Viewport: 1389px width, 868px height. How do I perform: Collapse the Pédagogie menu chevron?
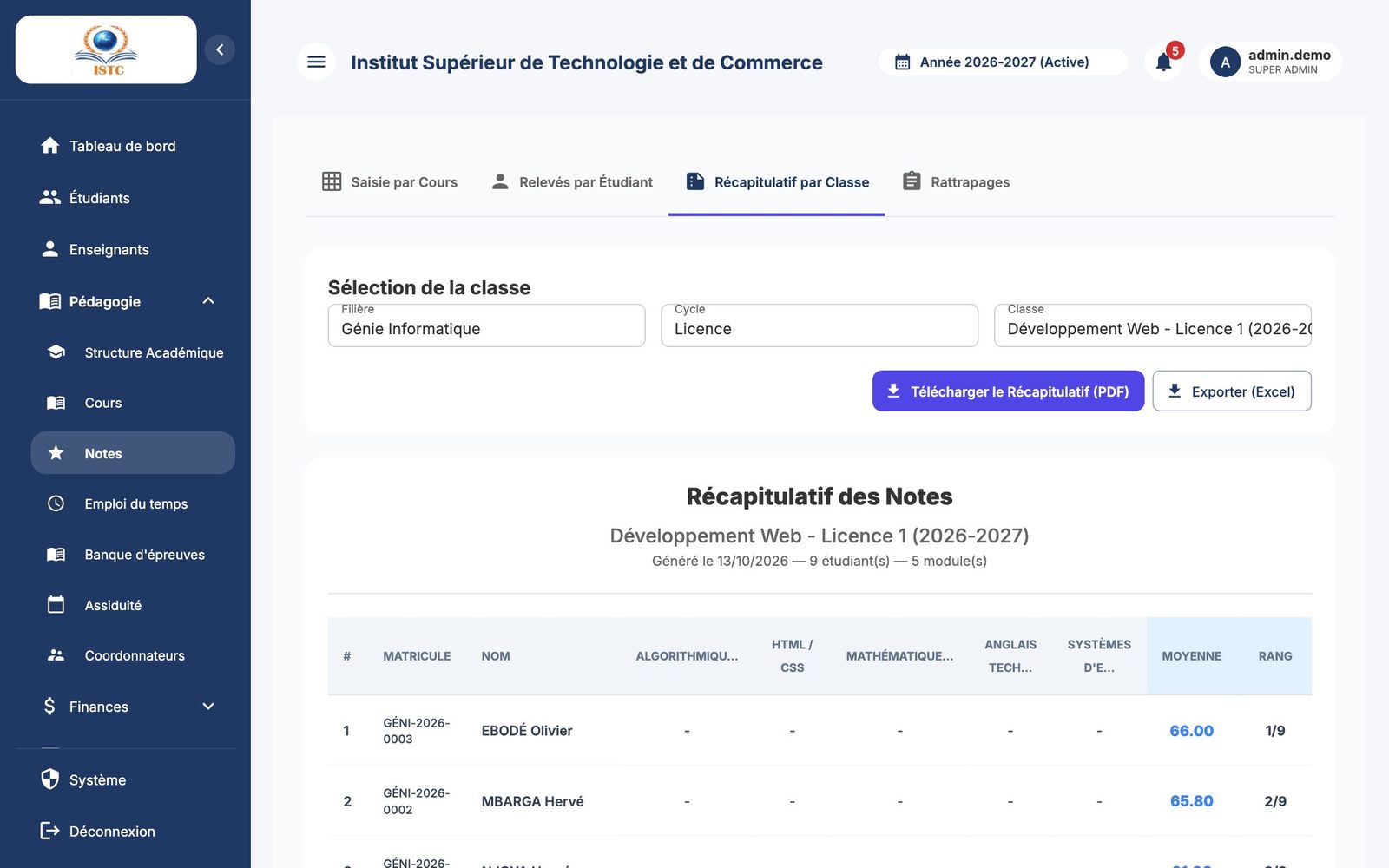pos(208,301)
